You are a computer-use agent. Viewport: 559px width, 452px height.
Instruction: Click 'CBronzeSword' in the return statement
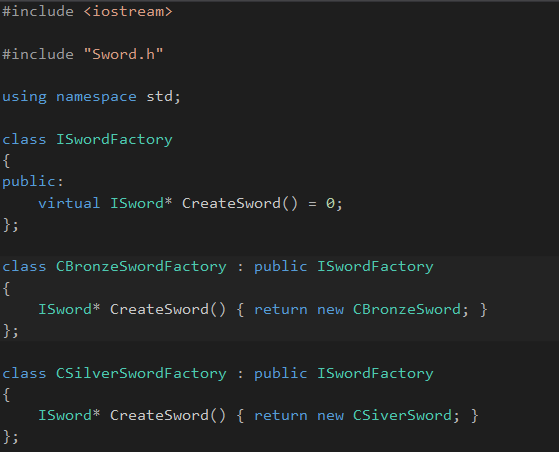click(406, 309)
